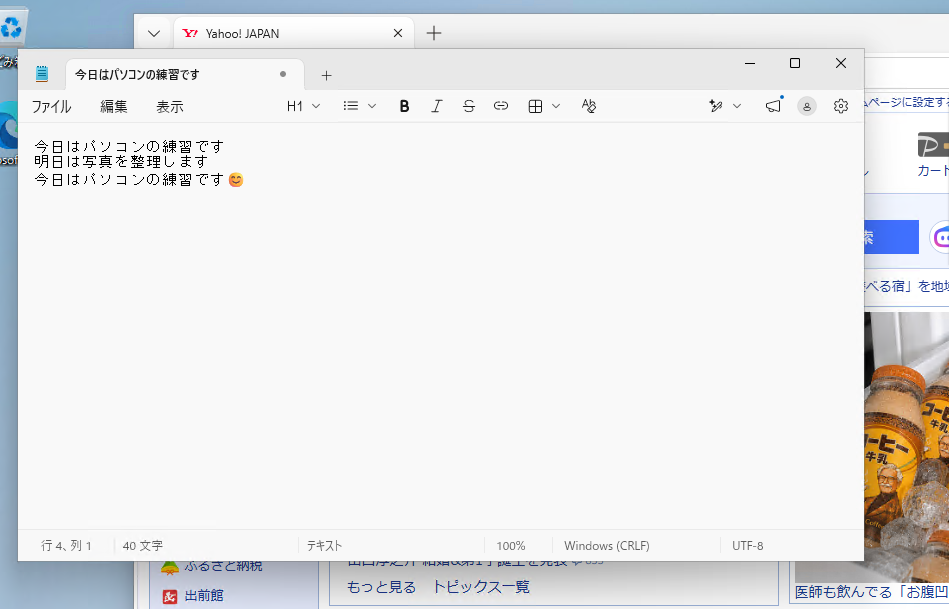Viewport: 949px width, 609px height.
Task: Toggle bold formatting in Notepad
Action: (x=404, y=107)
